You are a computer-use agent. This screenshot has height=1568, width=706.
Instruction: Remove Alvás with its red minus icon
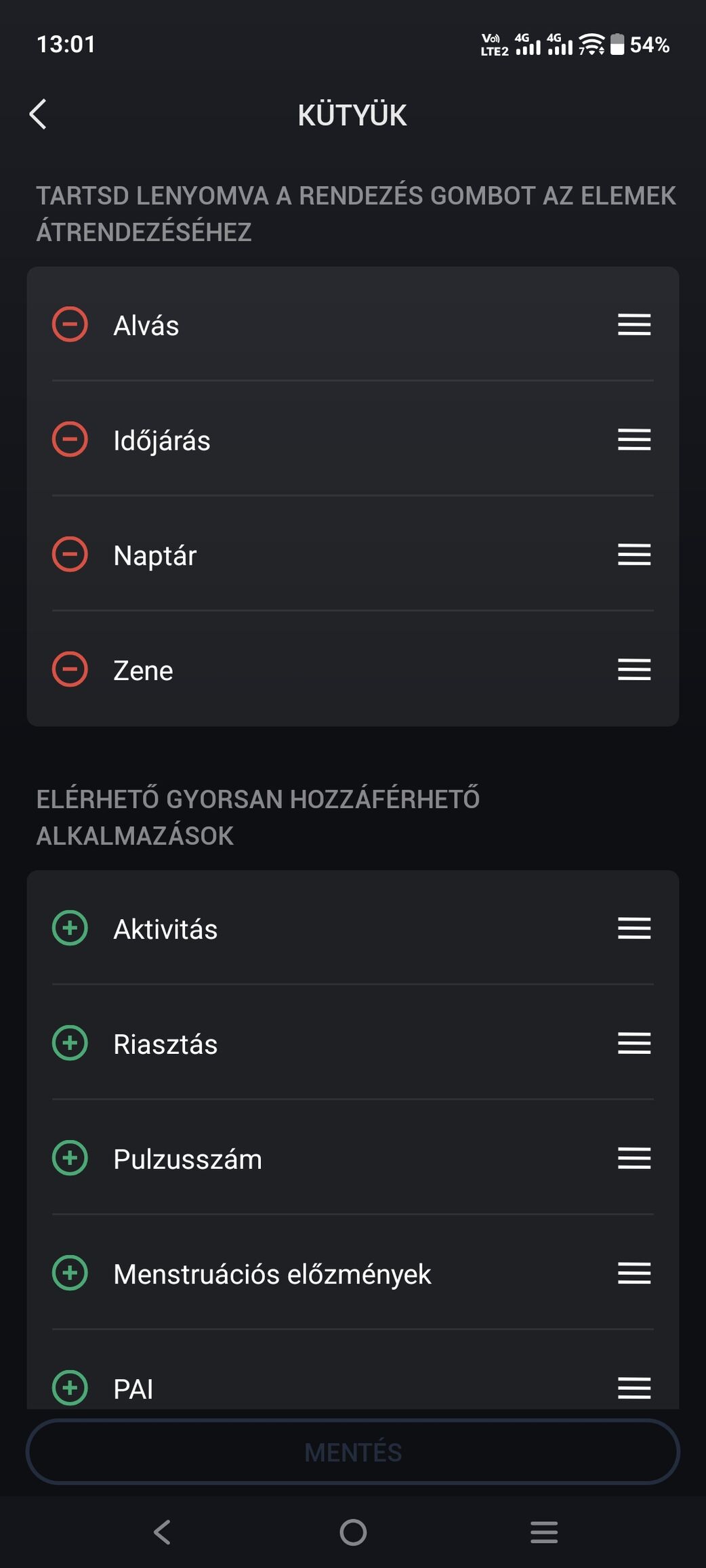70,324
